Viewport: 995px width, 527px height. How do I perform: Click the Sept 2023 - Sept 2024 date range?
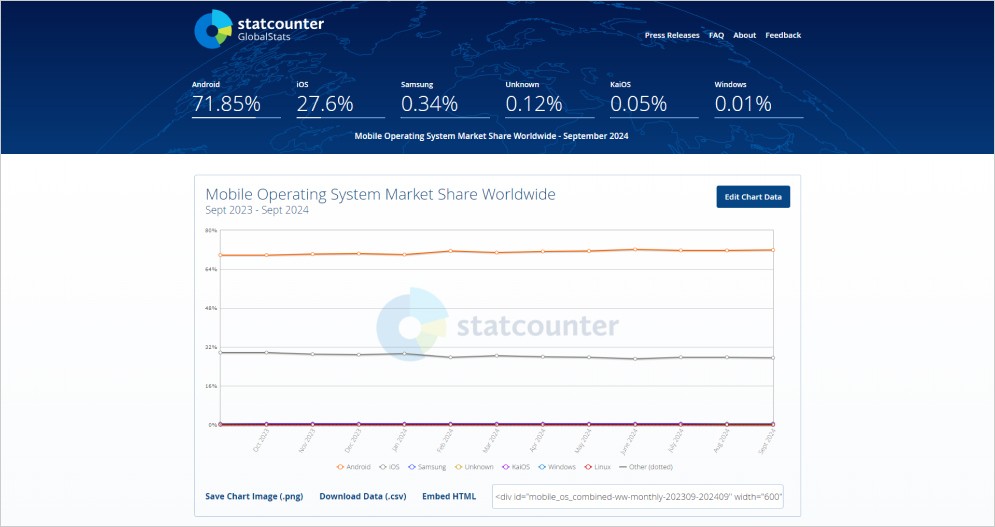tap(257, 210)
